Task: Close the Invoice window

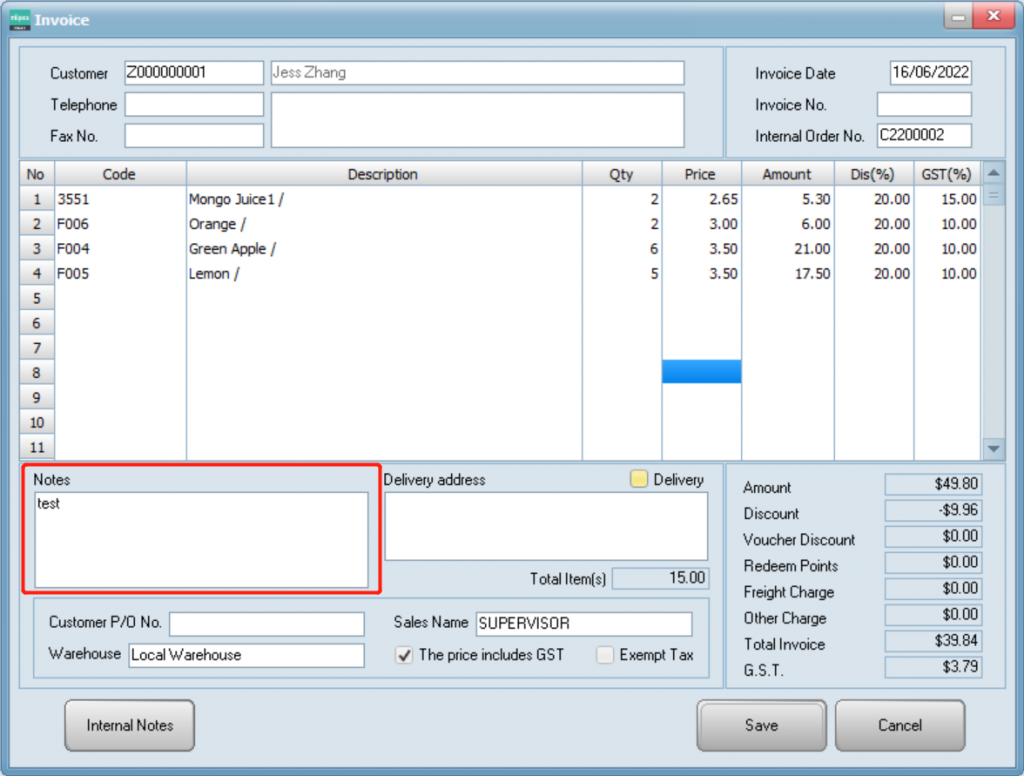Action: [x=993, y=17]
